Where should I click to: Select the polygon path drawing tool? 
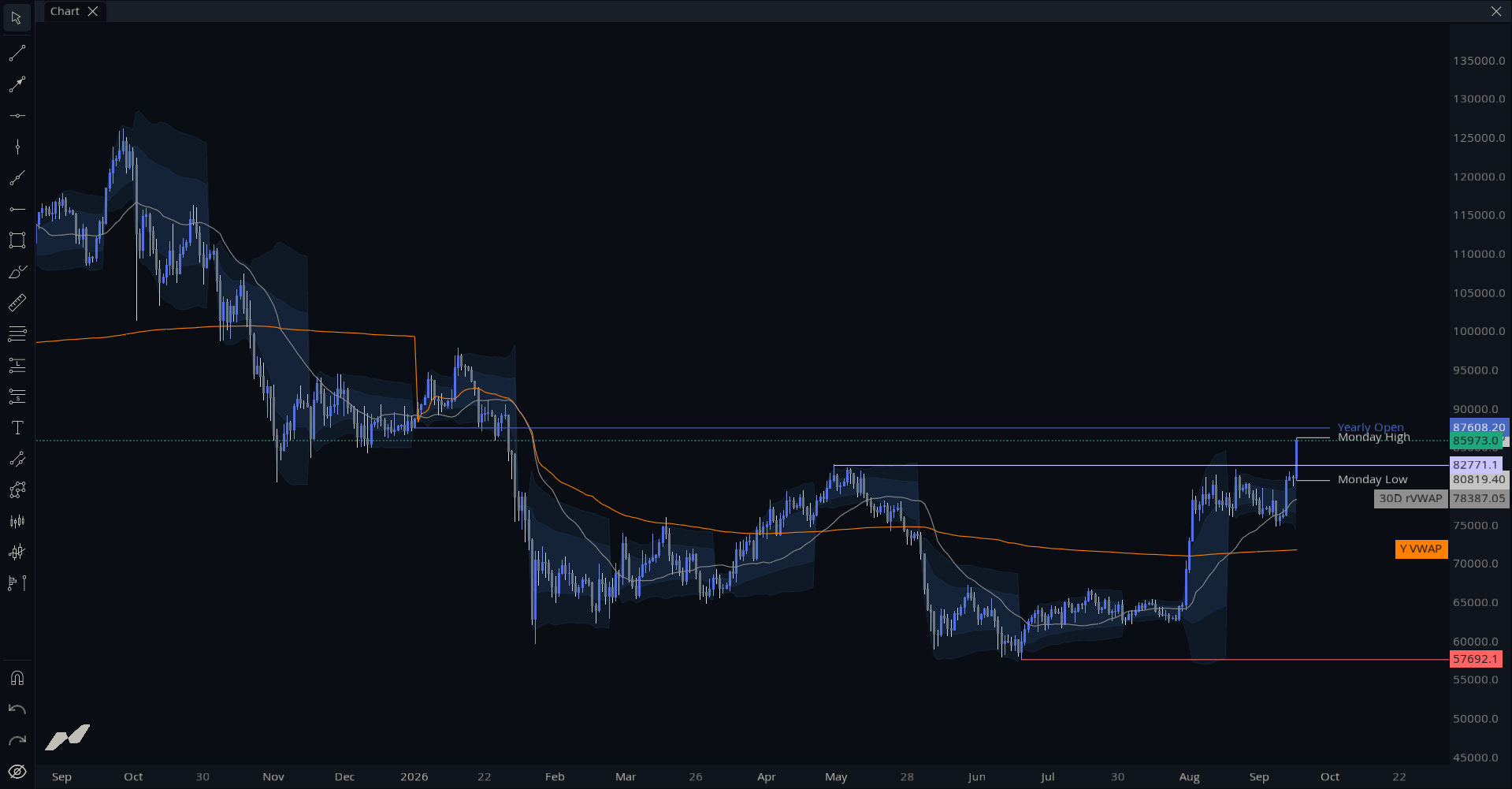(17, 490)
